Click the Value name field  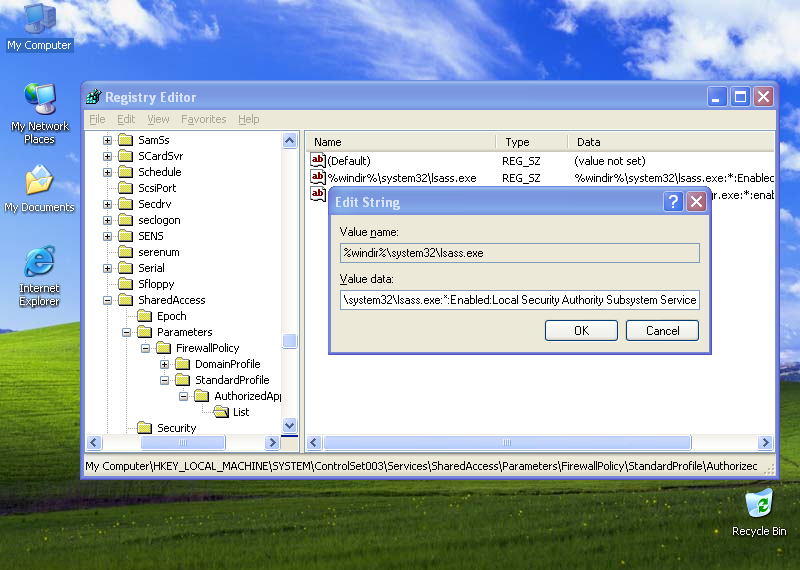point(519,253)
